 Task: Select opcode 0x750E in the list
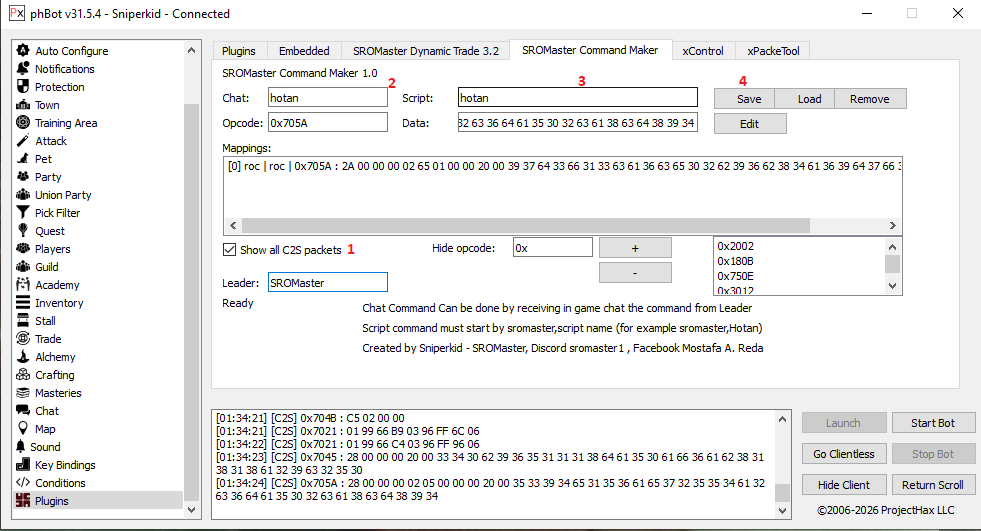click(735, 276)
